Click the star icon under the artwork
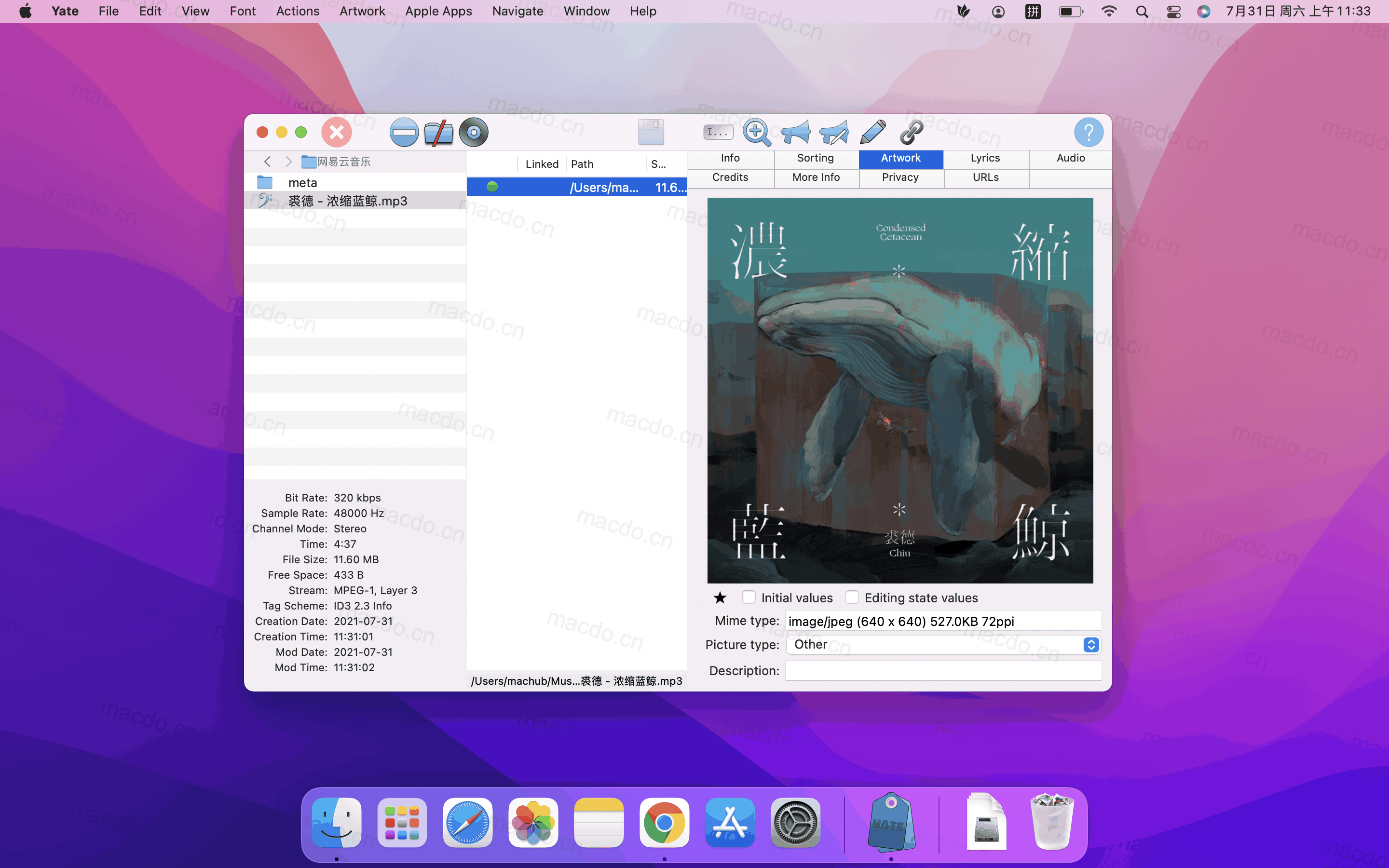 point(720,597)
